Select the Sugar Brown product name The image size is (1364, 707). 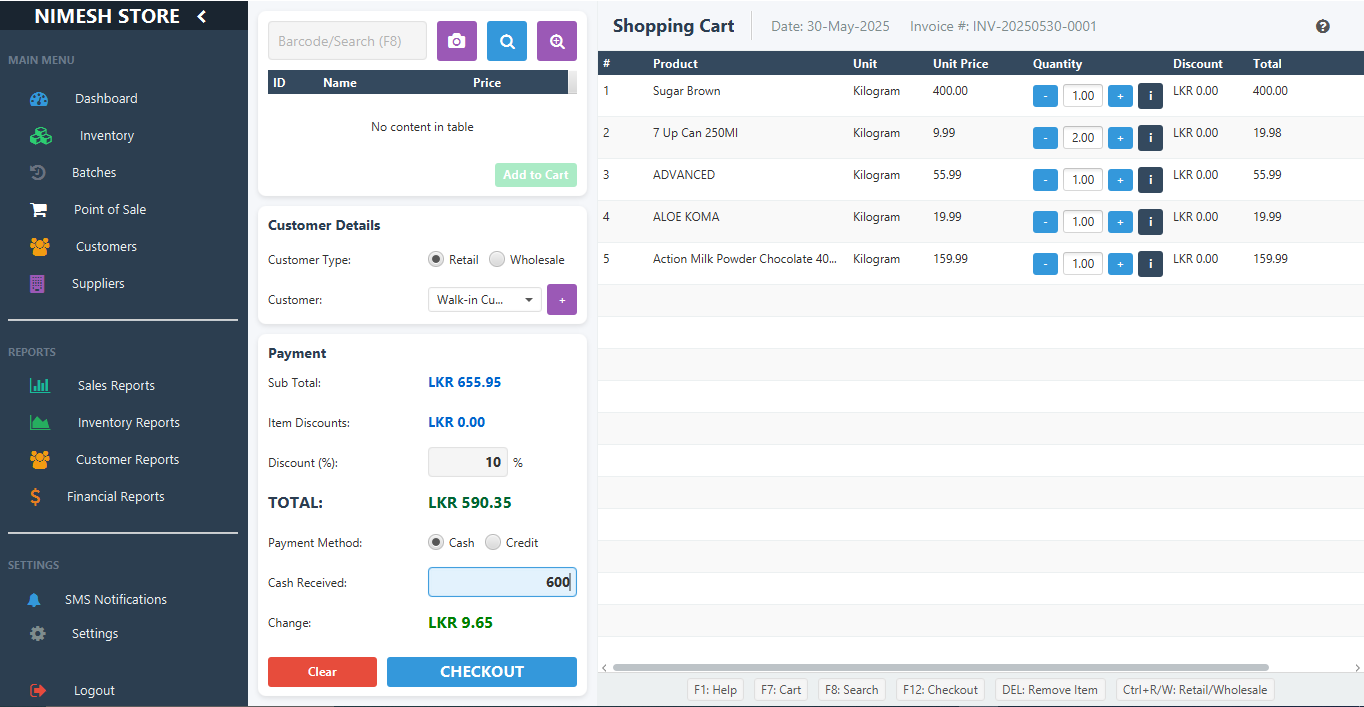pyautogui.click(x=687, y=91)
